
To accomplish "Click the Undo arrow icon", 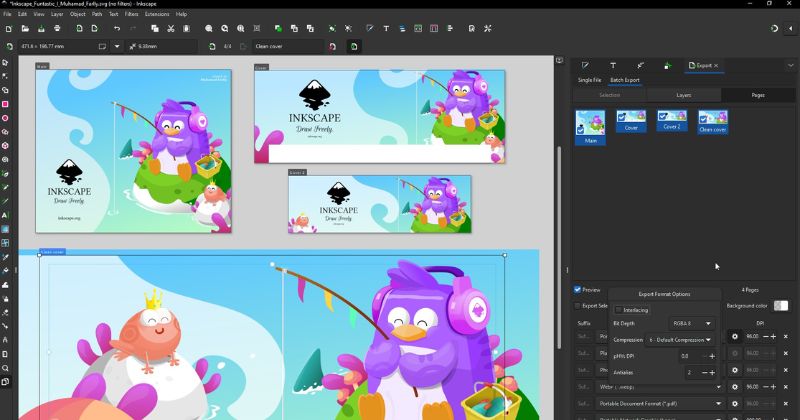I will tap(117, 29).
